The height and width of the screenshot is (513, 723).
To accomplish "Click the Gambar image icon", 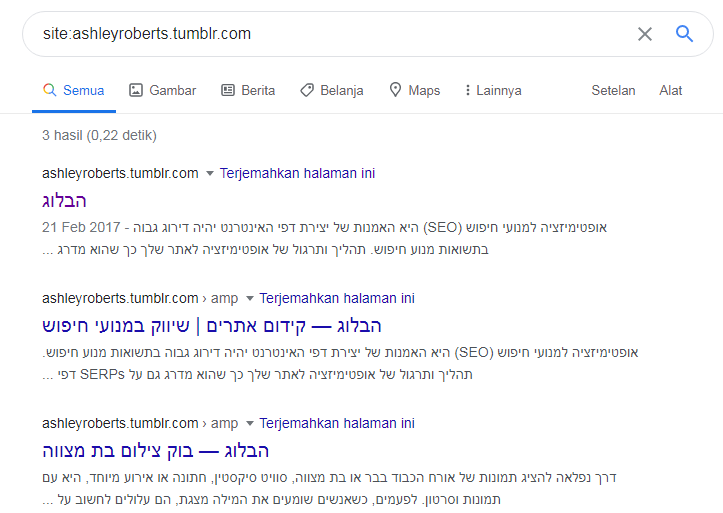I will pyautogui.click(x=136, y=90).
